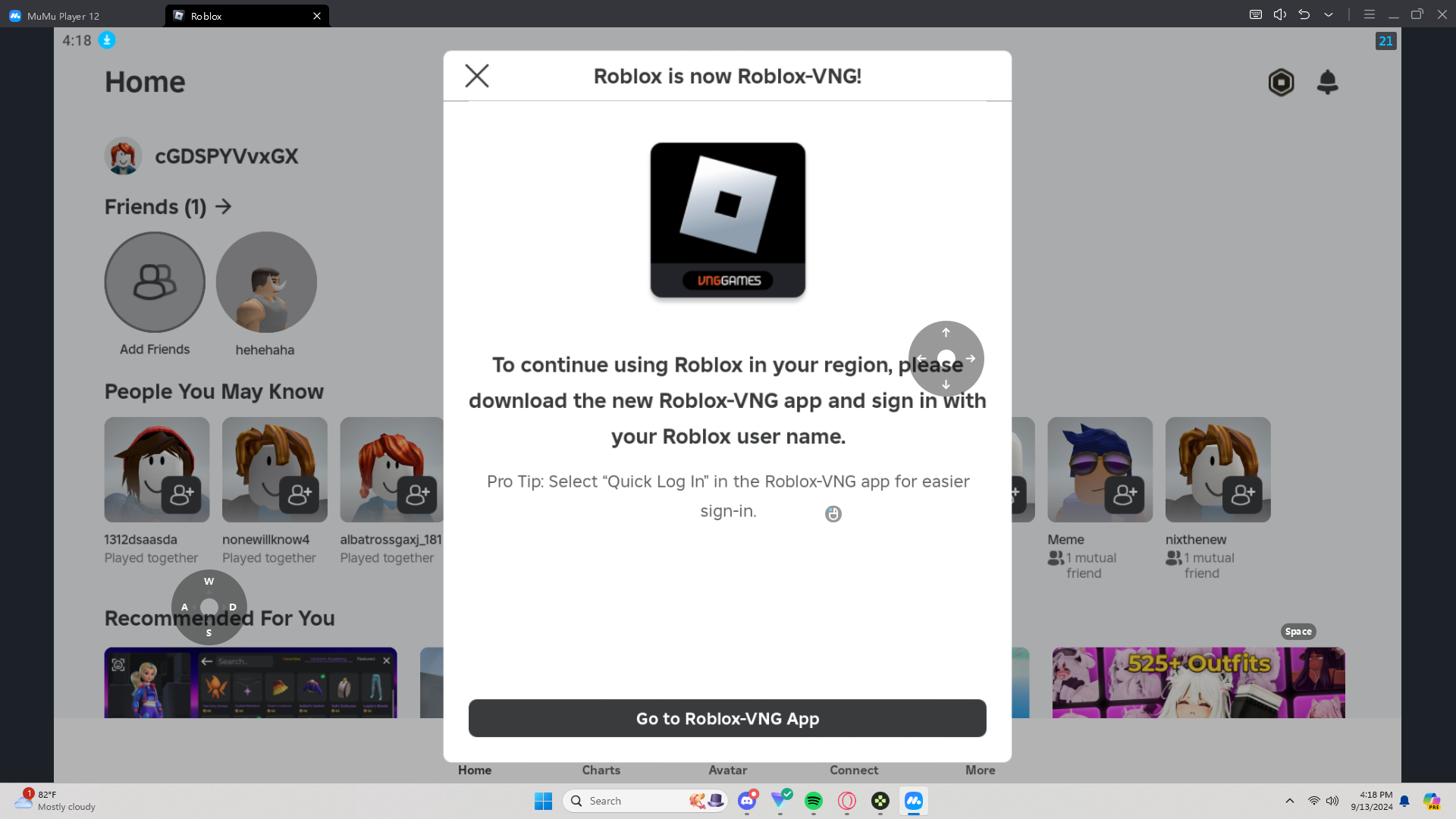Switch to the Avatar navigation tab

click(x=728, y=770)
